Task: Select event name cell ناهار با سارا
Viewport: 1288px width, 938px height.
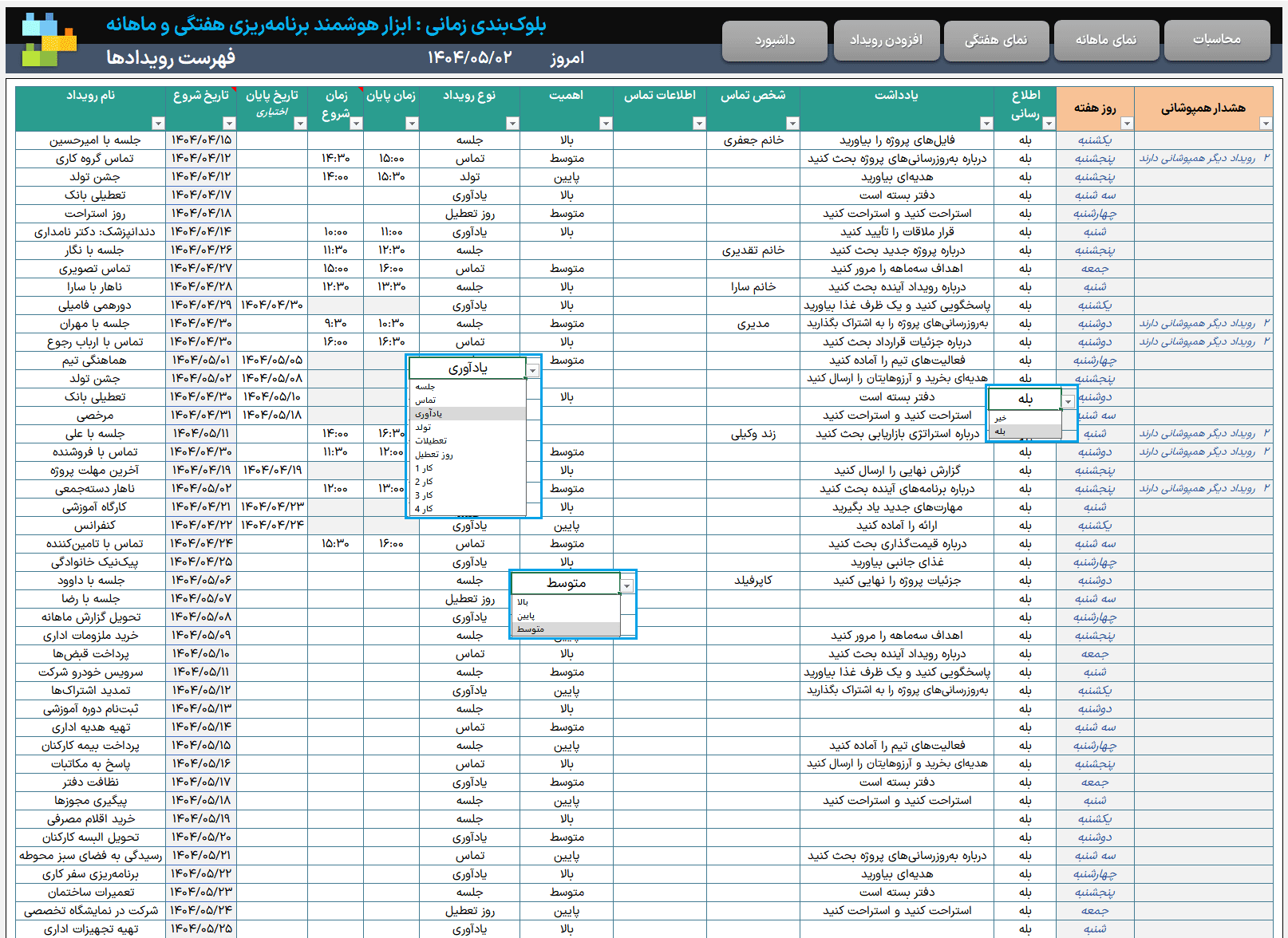Action: [91, 287]
